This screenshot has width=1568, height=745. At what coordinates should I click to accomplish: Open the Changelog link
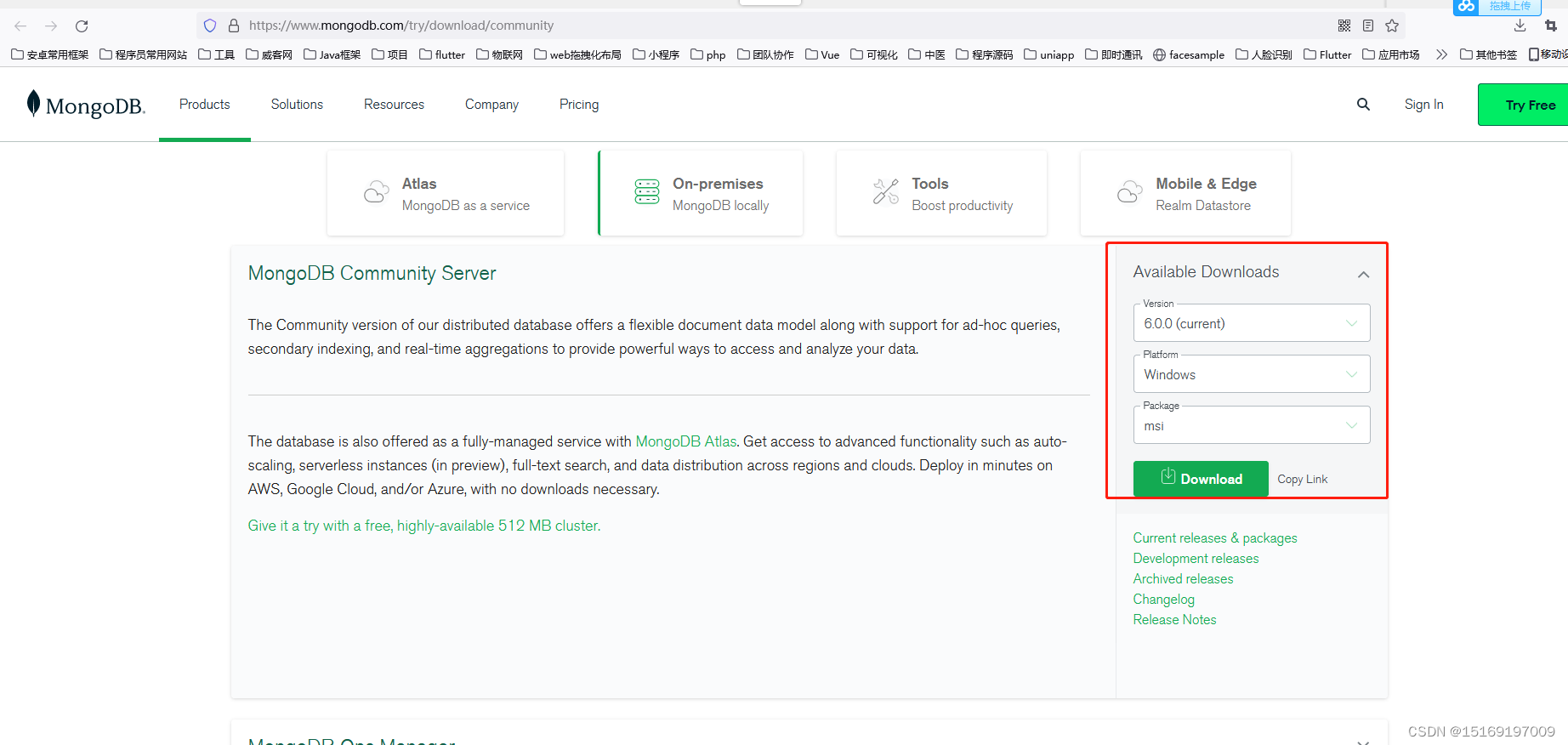1163,599
